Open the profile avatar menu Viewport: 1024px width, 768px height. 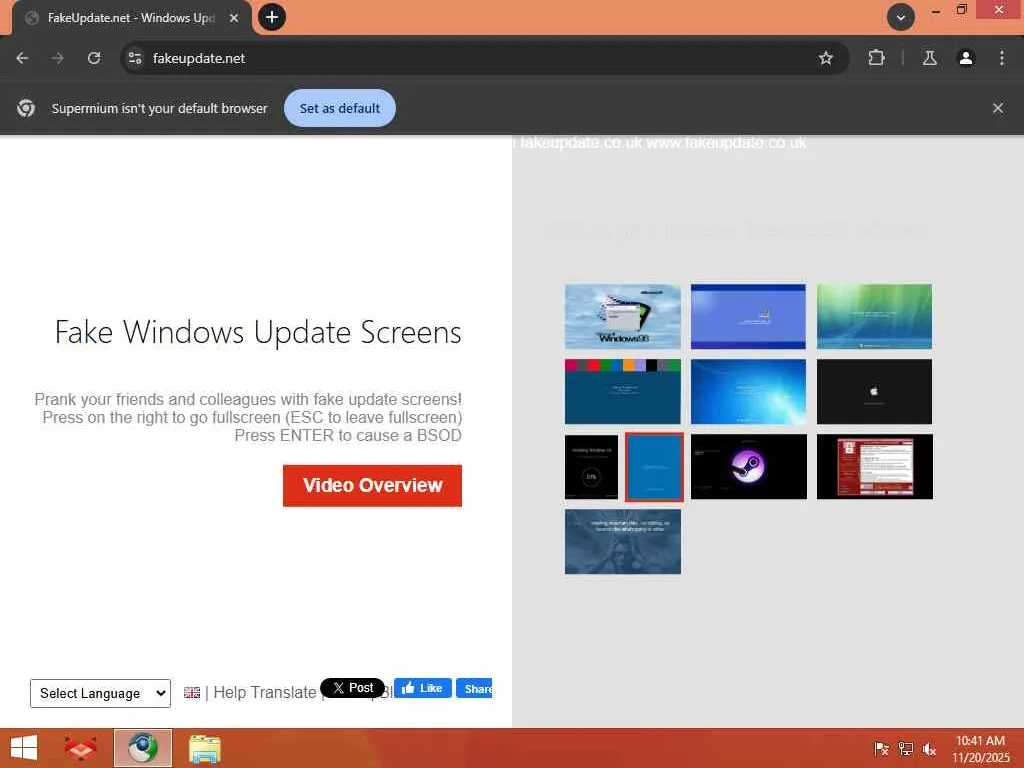(965, 58)
